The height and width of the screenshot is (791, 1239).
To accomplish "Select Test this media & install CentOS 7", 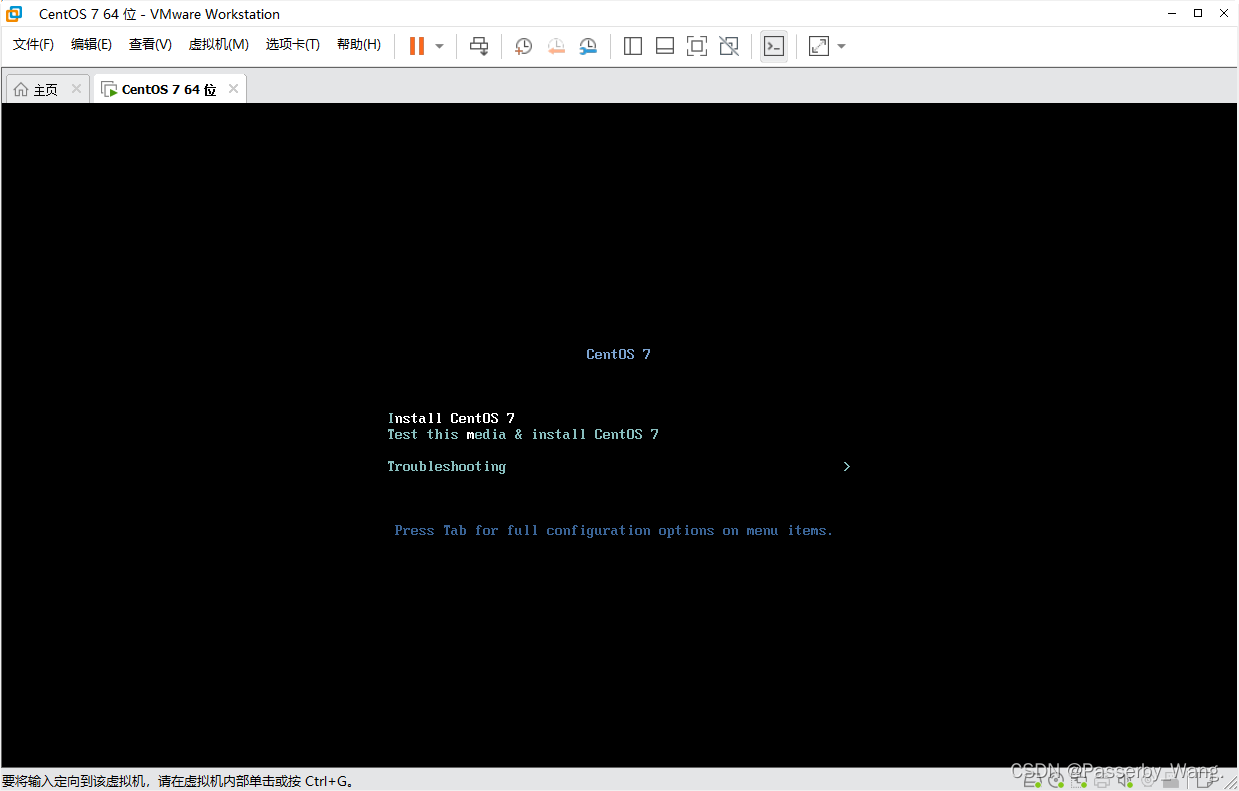I will pyautogui.click(x=523, y=434).
